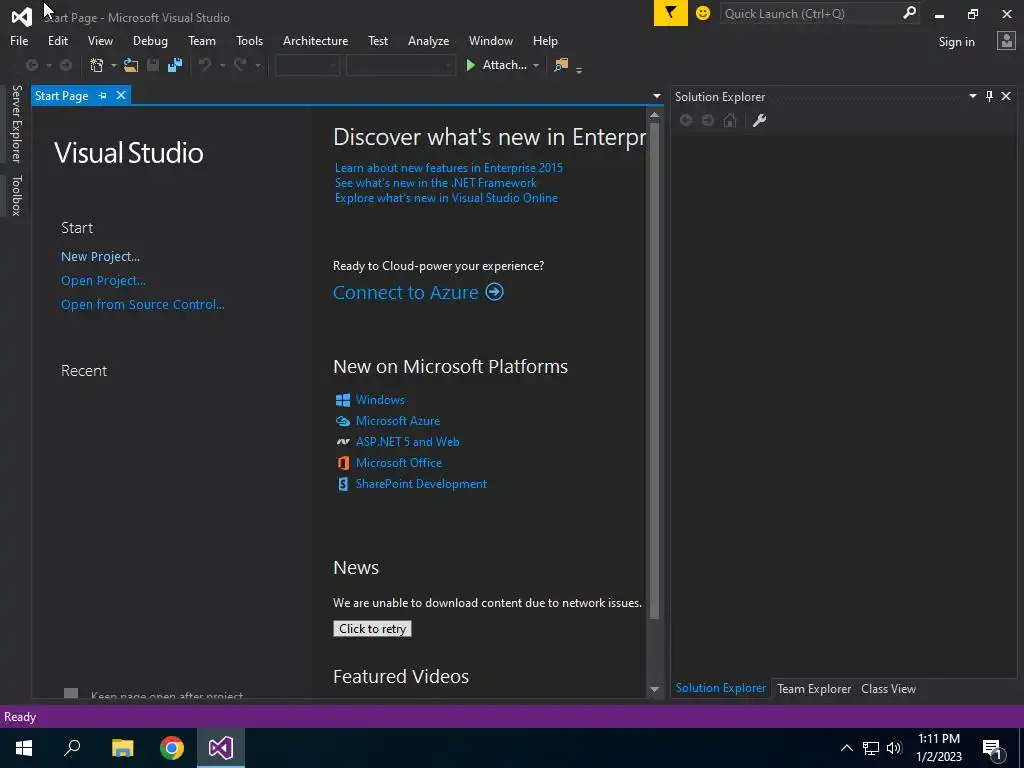
Task: Open the Server Explorer side tab
Action: (x=16, y=124)
